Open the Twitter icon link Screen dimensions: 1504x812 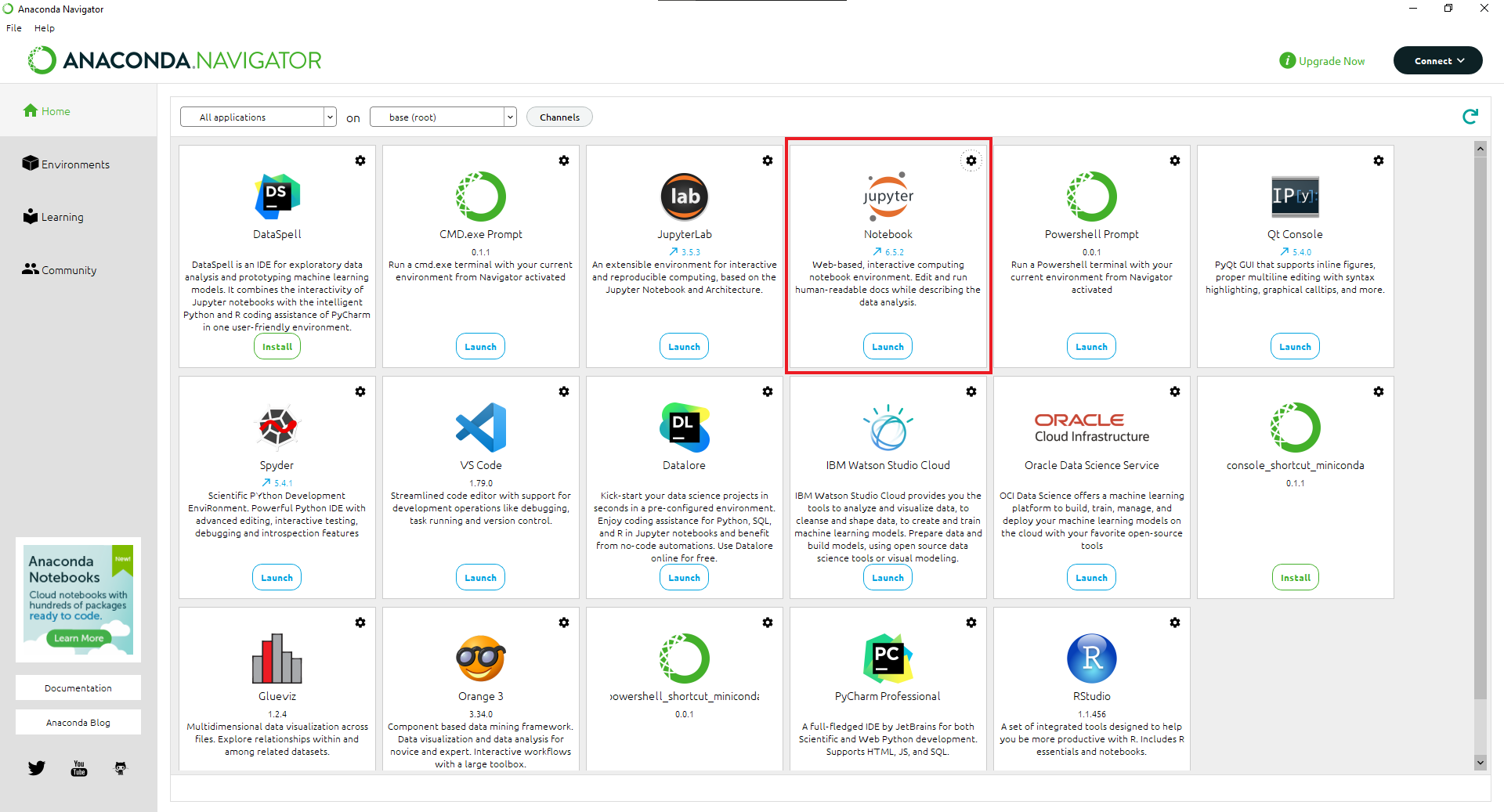point(37,768)
